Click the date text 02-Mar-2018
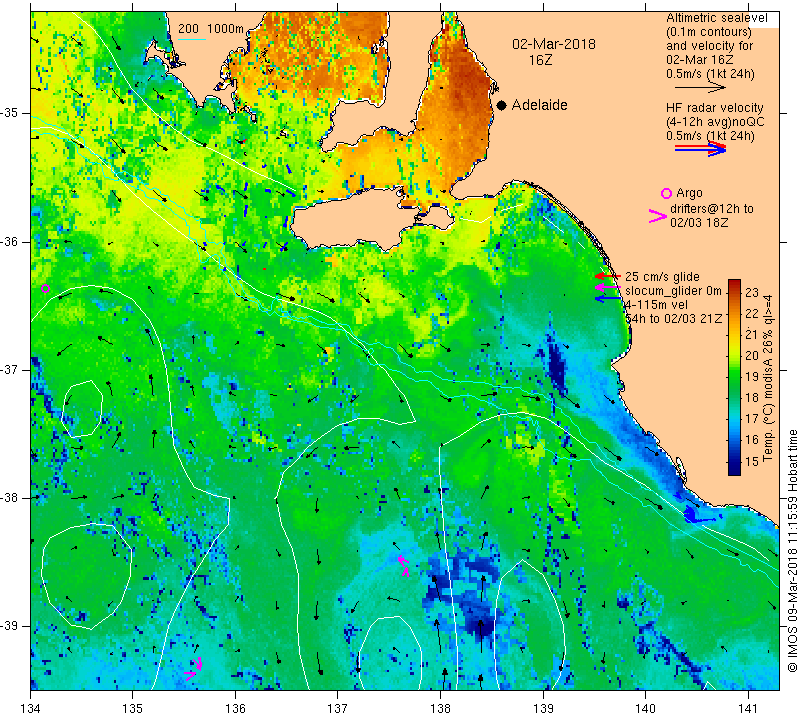The height and width of the screenshot is (720, 800). pos(554,44)
